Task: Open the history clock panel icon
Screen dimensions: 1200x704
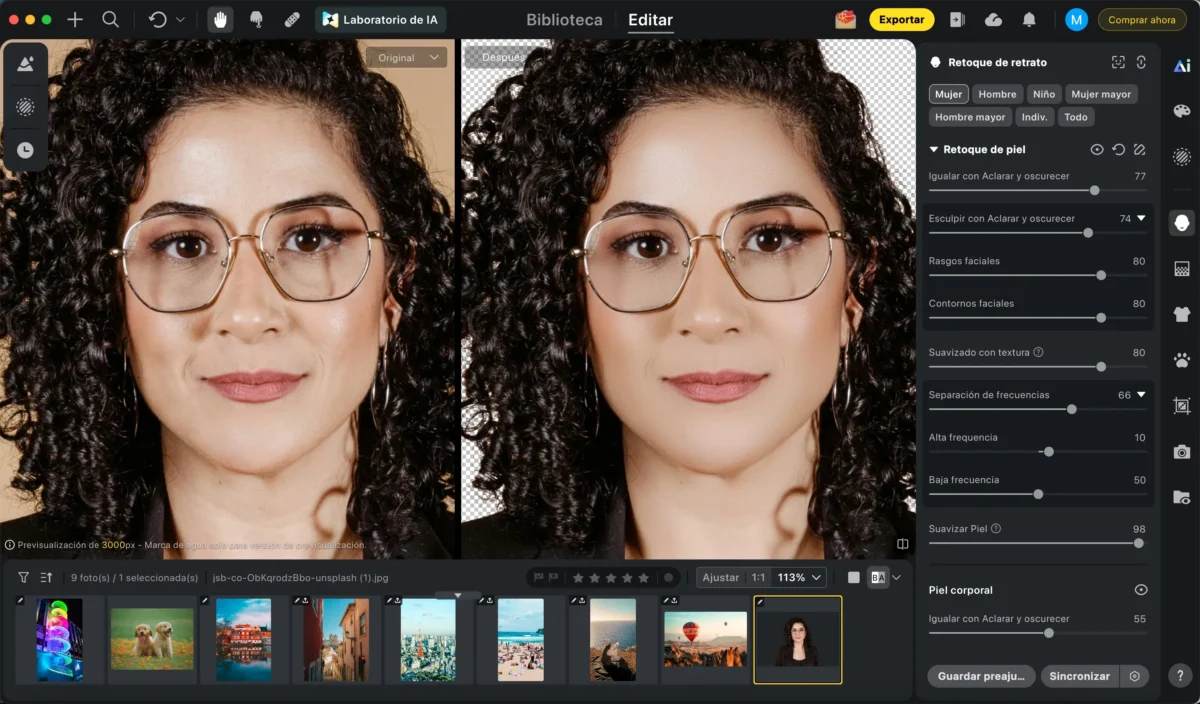Action: pyautogui.click(x=25, y=150)
